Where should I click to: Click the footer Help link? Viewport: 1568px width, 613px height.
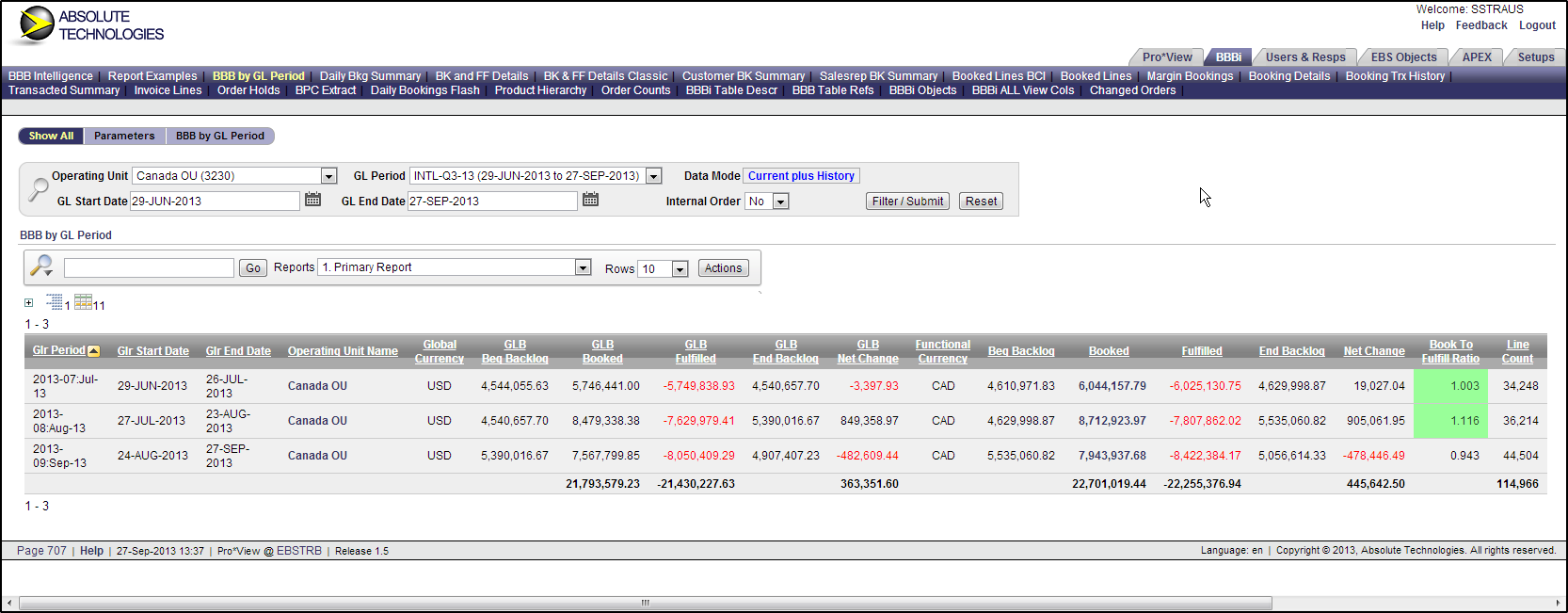point(91,551)
